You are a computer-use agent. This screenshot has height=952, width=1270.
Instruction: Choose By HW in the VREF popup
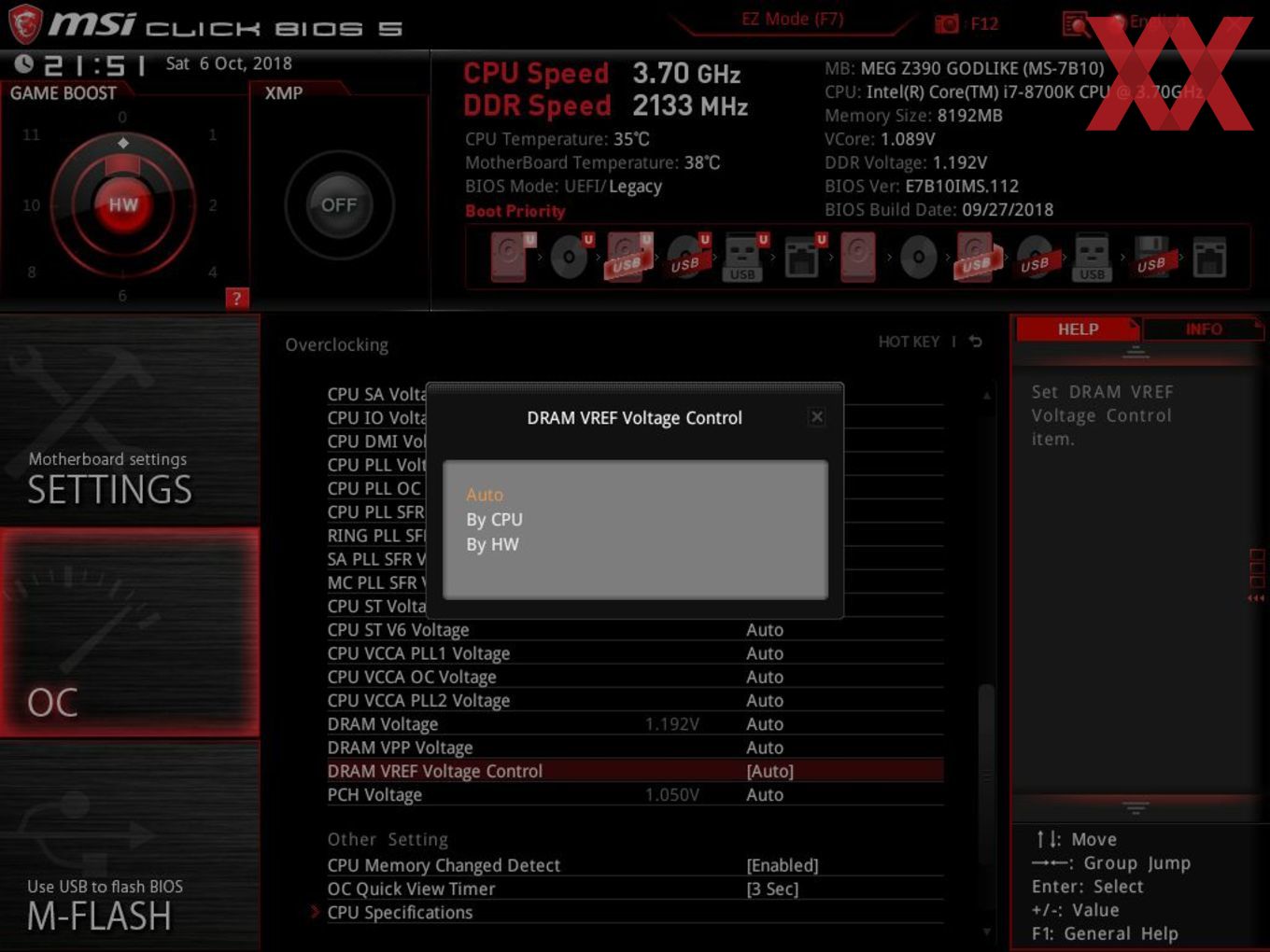(492, 545)
